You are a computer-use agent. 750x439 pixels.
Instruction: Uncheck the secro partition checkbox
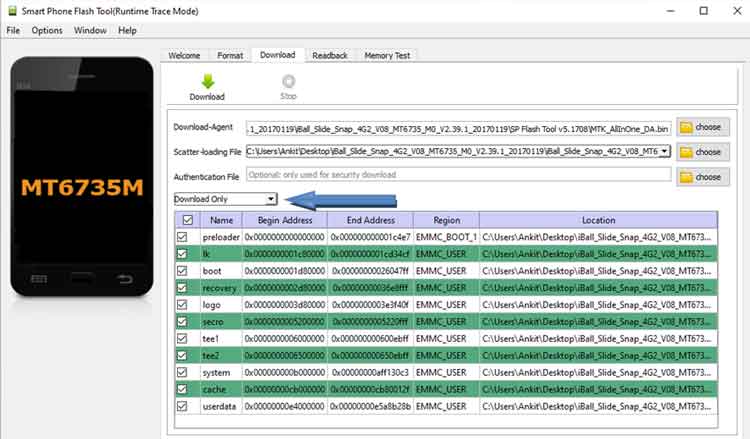click(x=182, y=321)
